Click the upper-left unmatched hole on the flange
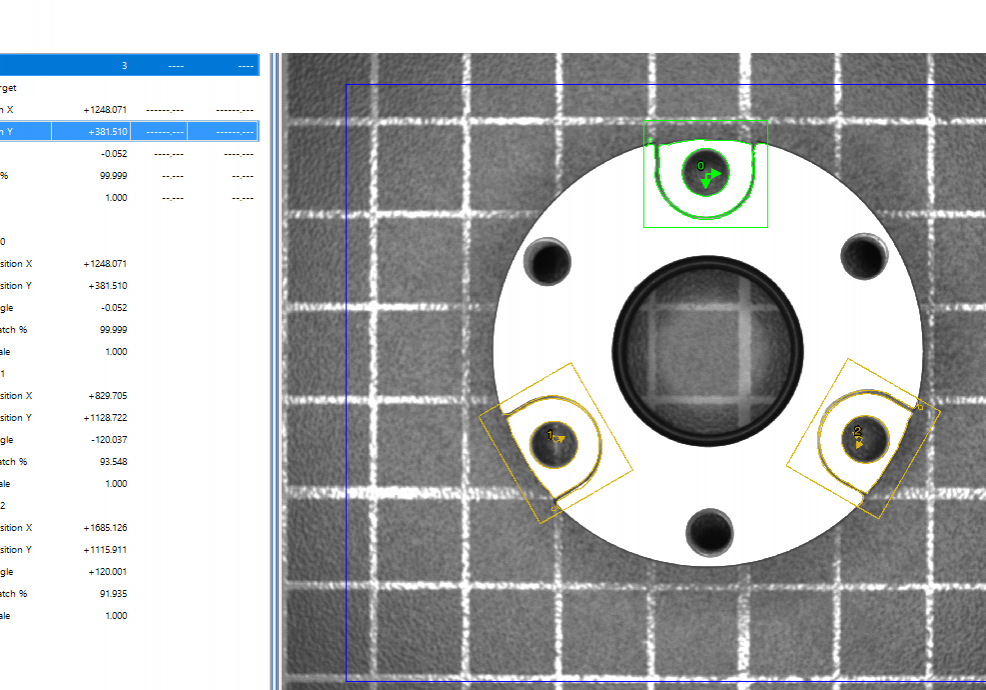Viewport: 986px width, 690px height. pos(549,261)
